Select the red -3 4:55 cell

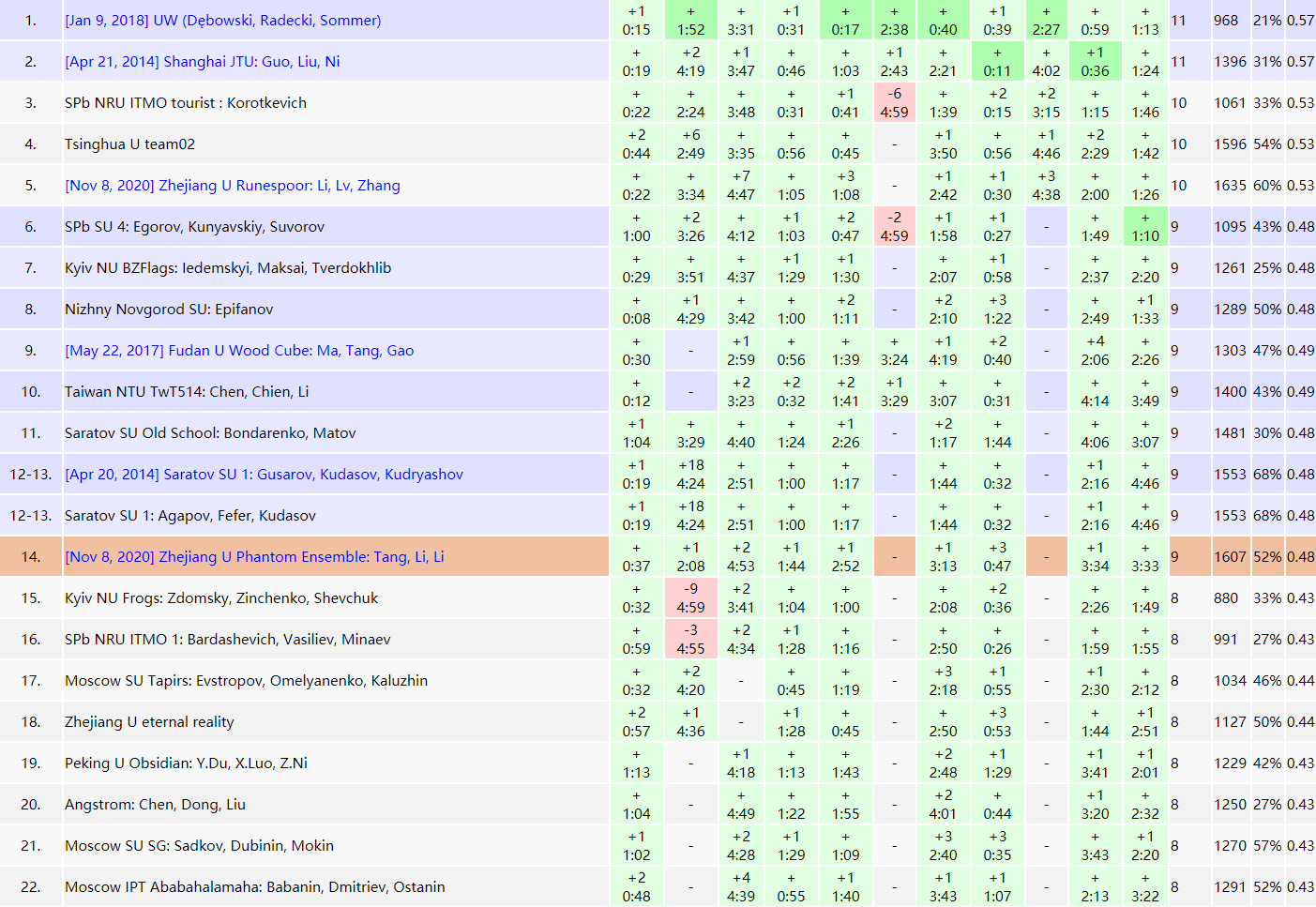click(x=690, y=640)
